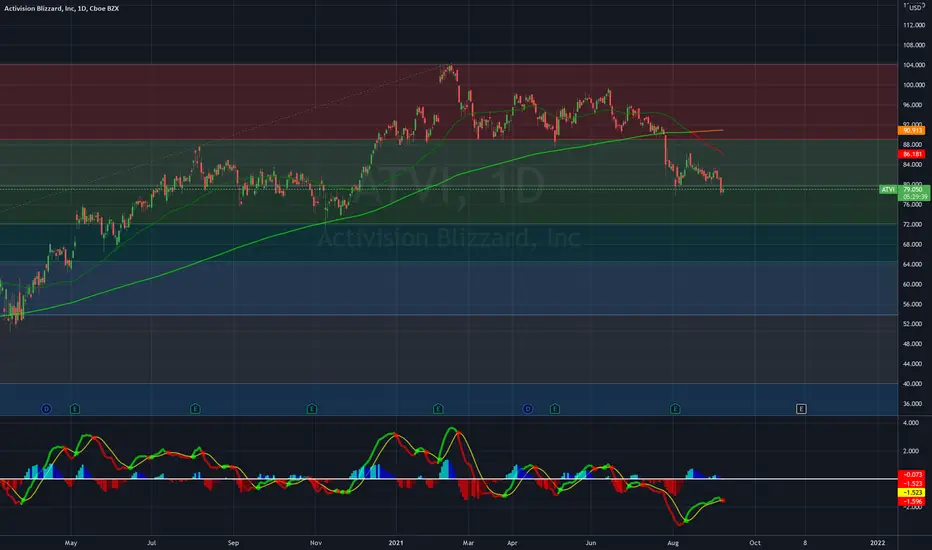
Task: Open the earnings marker between Jul and Sep
Action: (x=195, y=408)
